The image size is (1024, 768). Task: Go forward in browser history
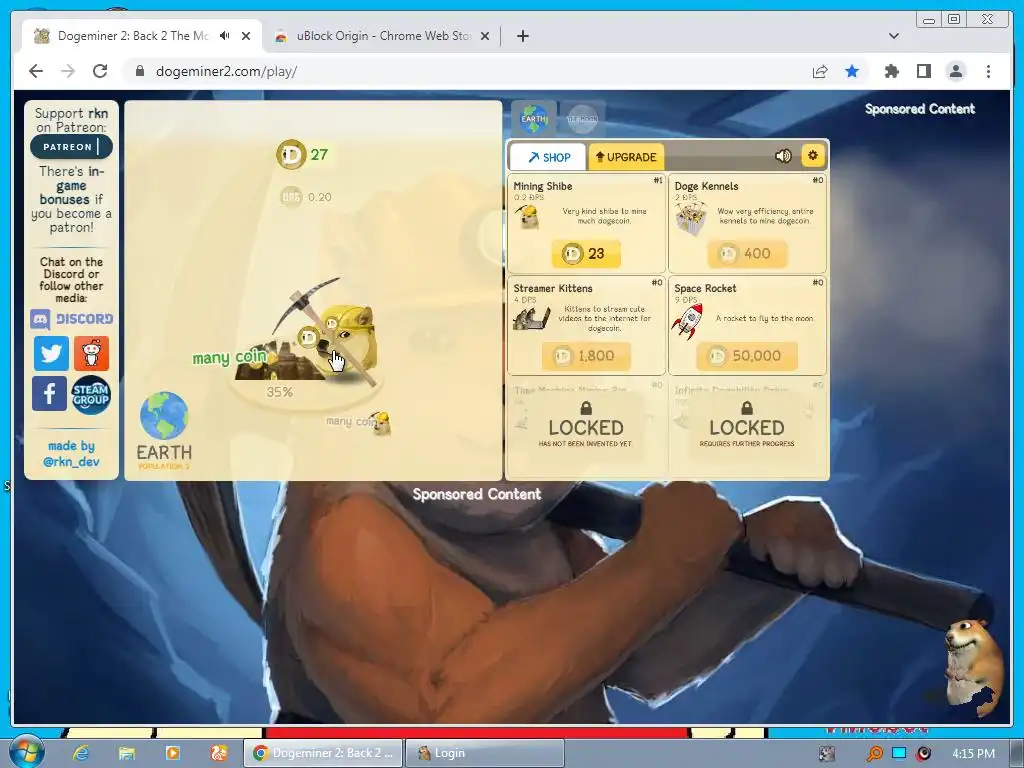click(68, 71)
